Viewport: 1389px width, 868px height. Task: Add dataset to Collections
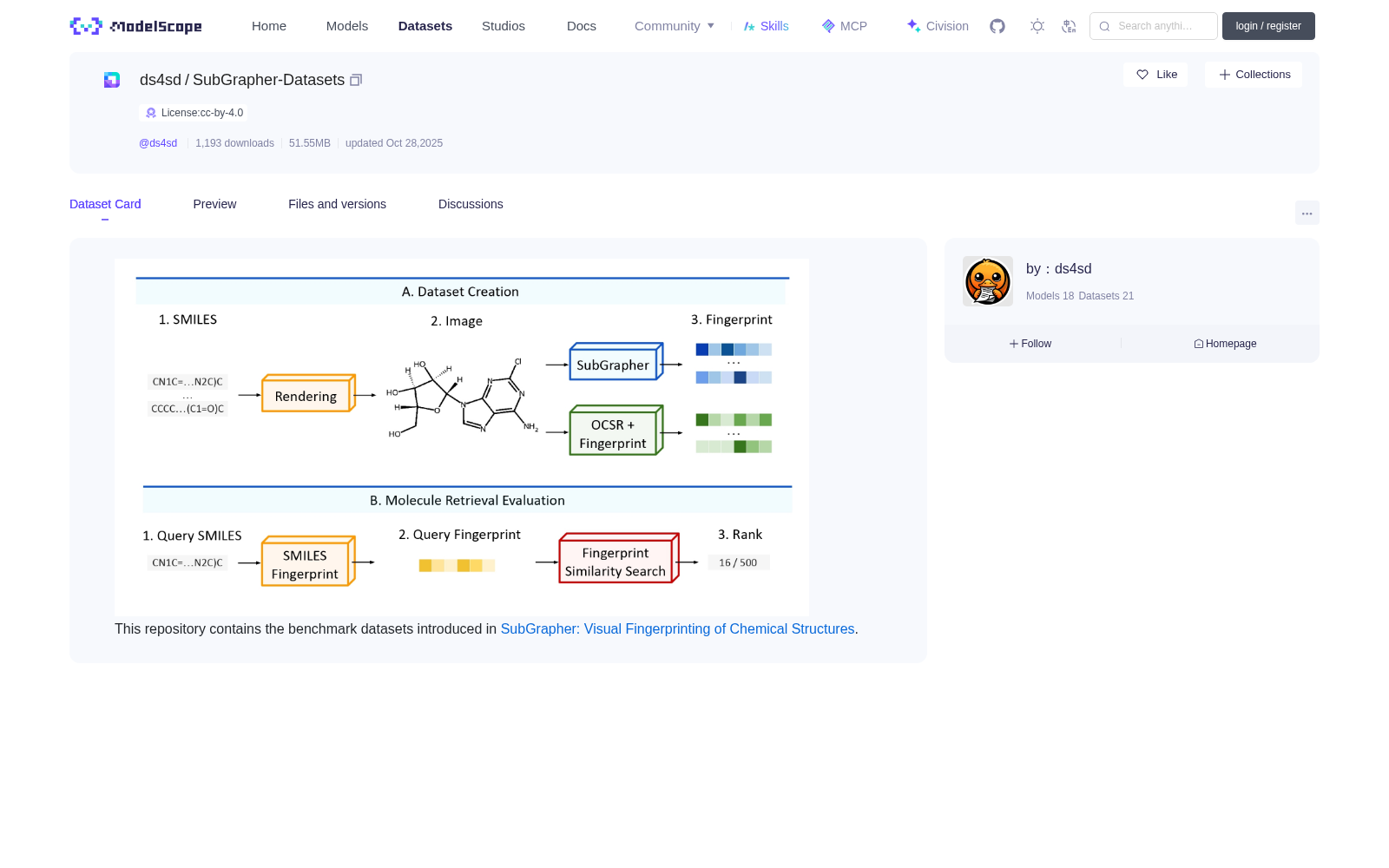click(1254, 75)
